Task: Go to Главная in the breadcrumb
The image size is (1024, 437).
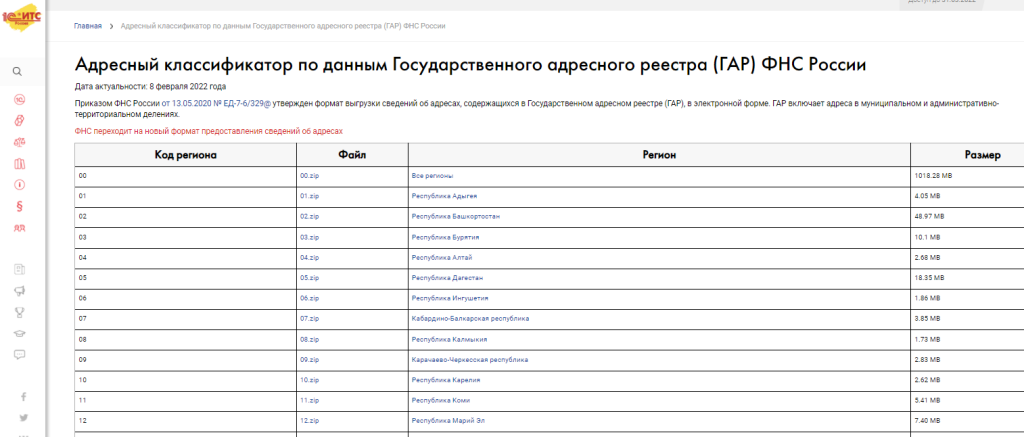Action: pos(88,23)
